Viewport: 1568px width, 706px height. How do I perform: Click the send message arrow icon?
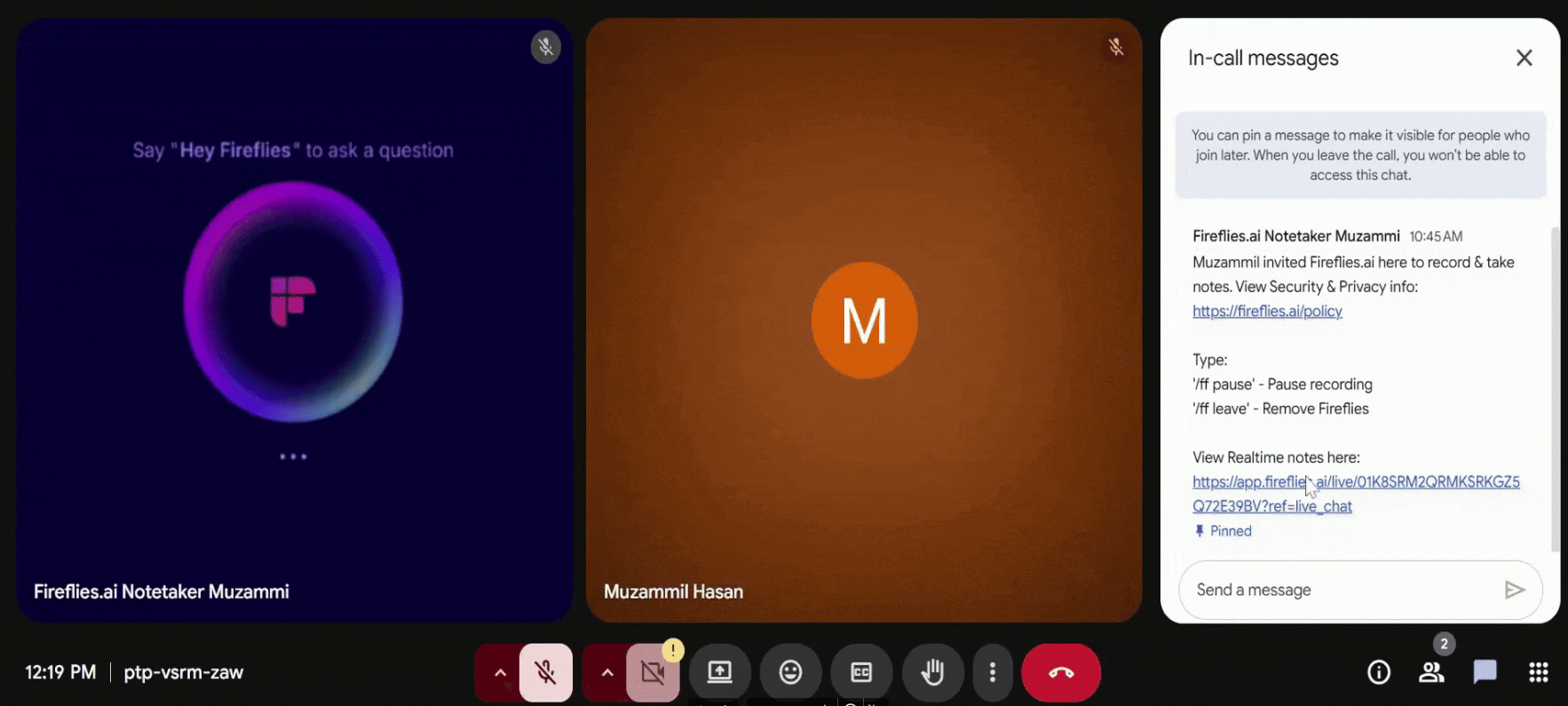tap(1515, 590)
